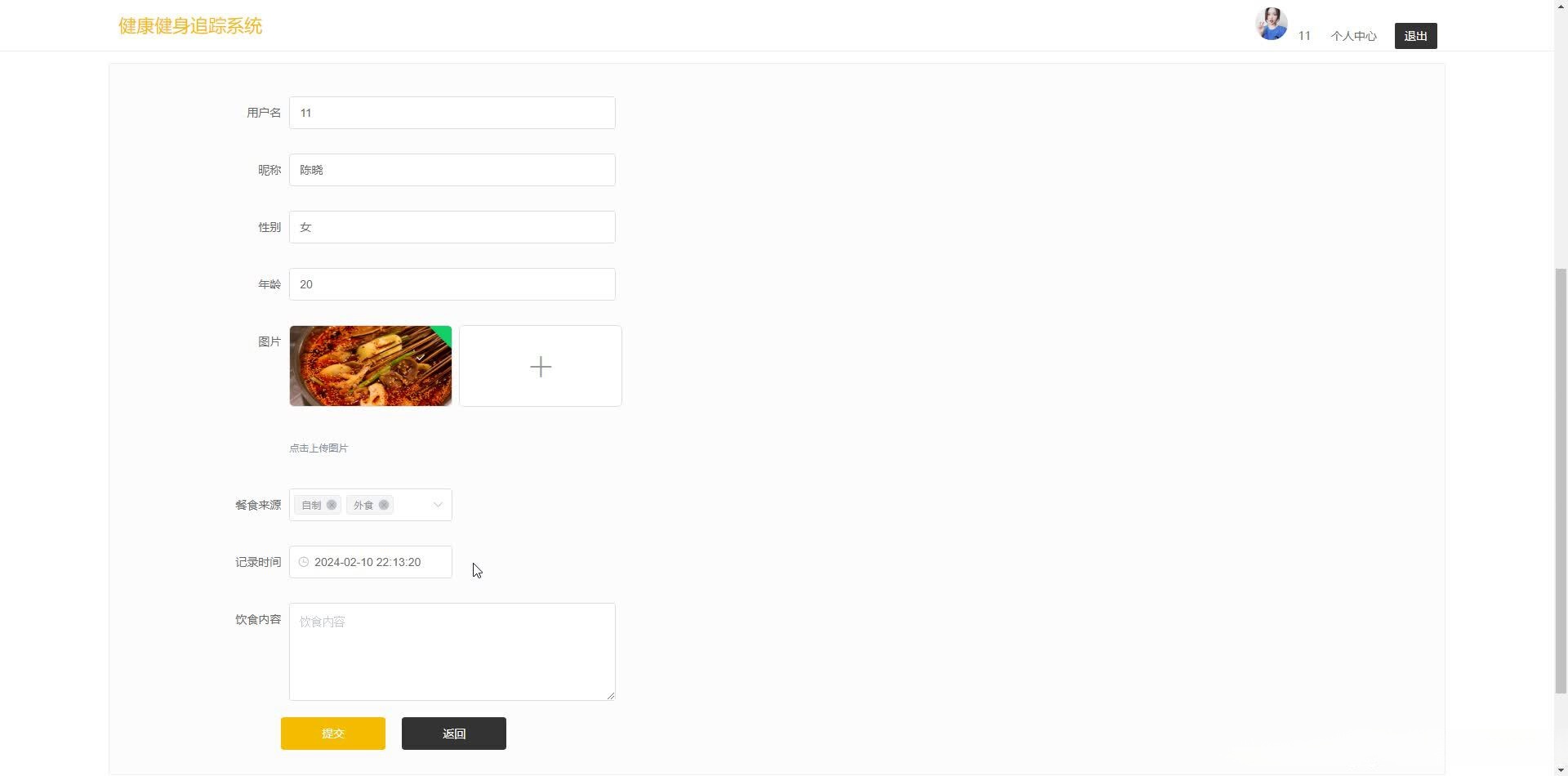The height and width of the screenshot is (776, 1568).
Task: Click the 年龄 field showing 20
Action: (x=452, y=284)
